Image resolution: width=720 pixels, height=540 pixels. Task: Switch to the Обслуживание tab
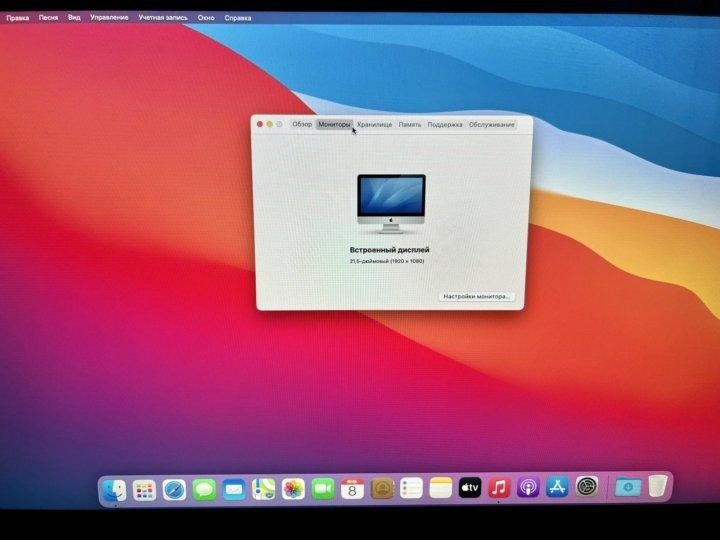point(491,124)
